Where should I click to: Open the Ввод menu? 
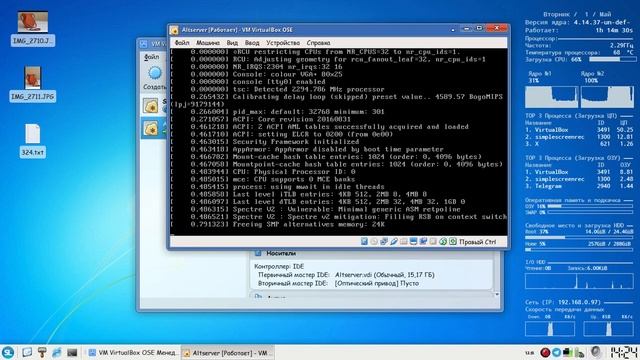[252, 42]
